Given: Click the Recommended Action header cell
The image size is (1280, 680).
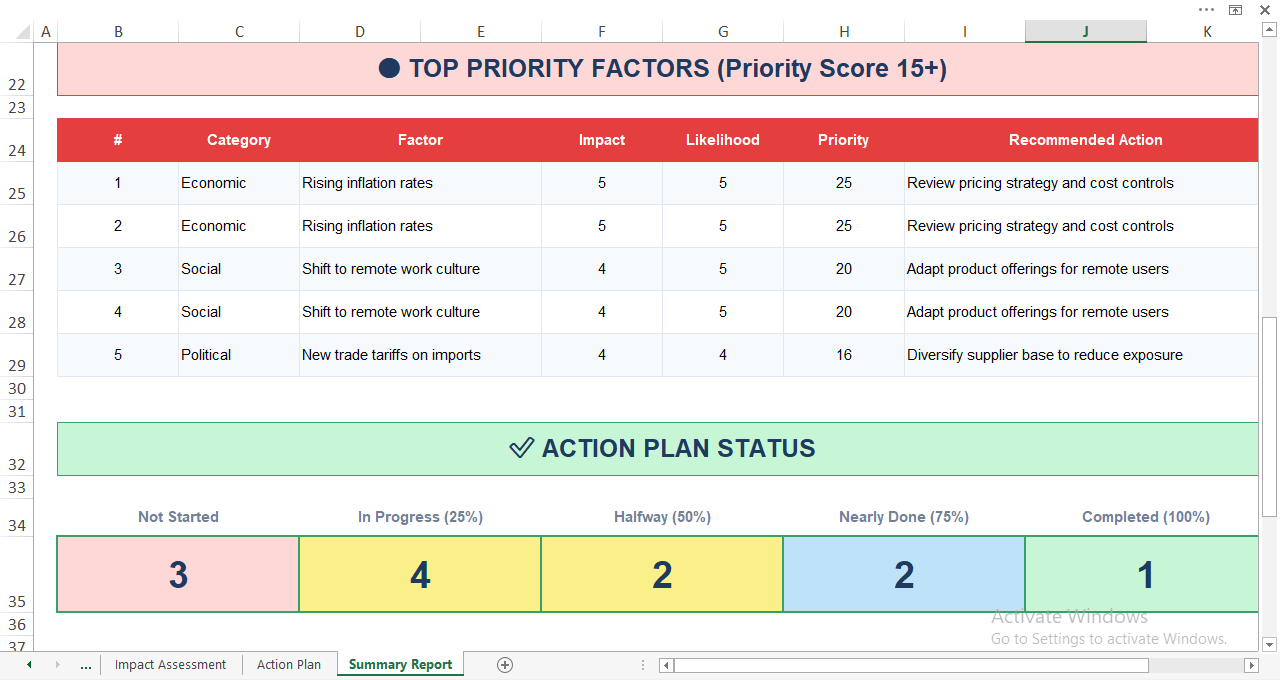Looking at the screenshot, I should click(x=1082, y=140).
